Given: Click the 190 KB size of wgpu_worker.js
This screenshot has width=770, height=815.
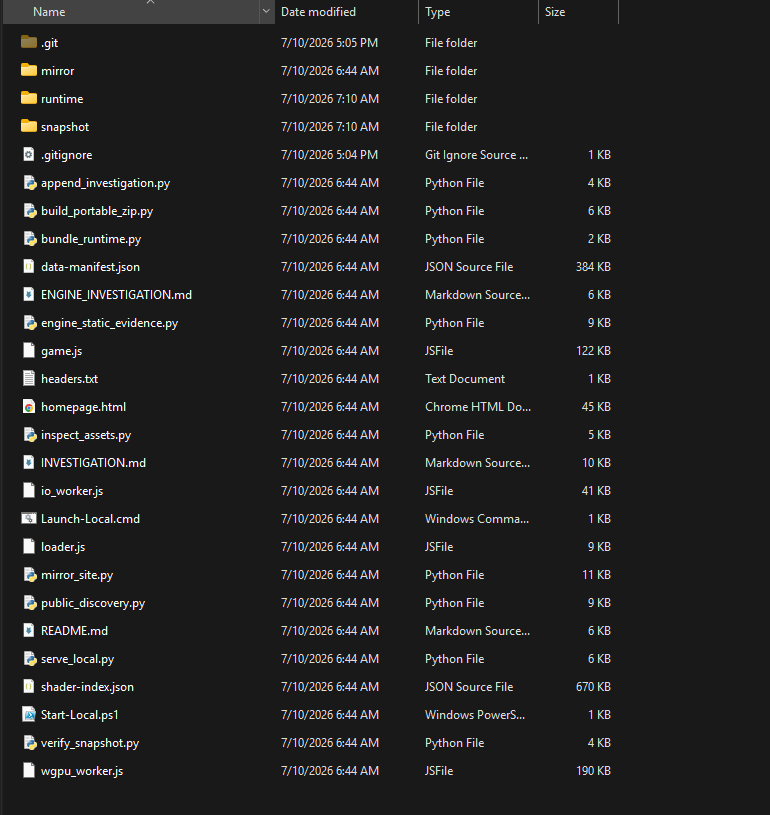Looking at the screenshot, I should click(593, 771).
